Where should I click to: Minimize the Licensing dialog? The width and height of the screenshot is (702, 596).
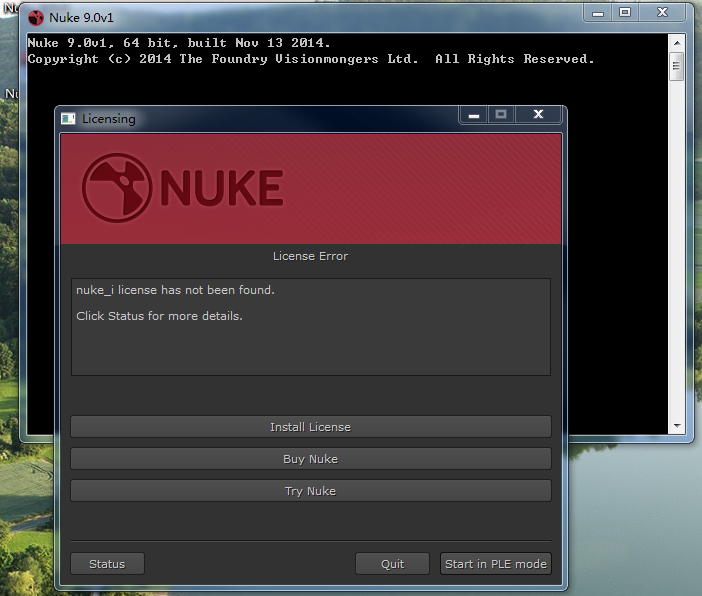point(474,115)
